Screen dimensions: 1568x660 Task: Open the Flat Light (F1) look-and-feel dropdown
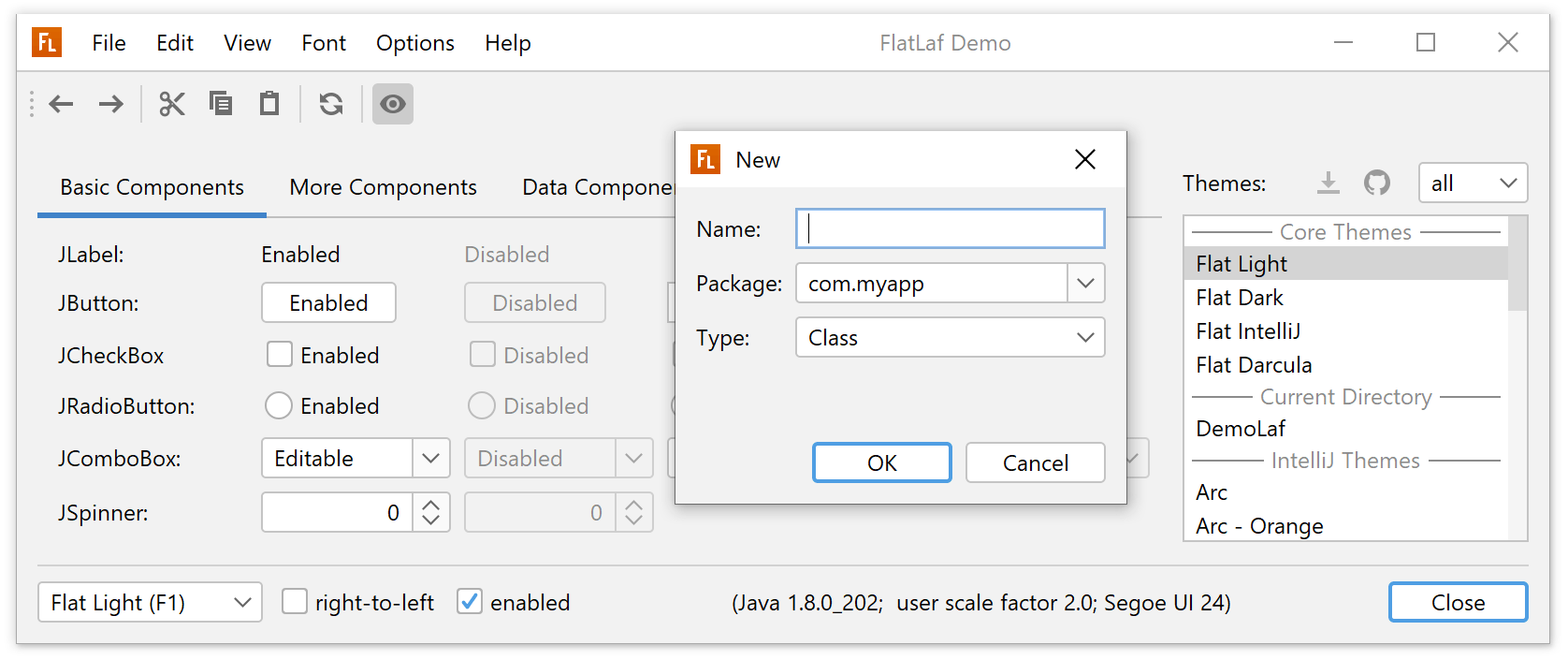[x=150, y=602]
